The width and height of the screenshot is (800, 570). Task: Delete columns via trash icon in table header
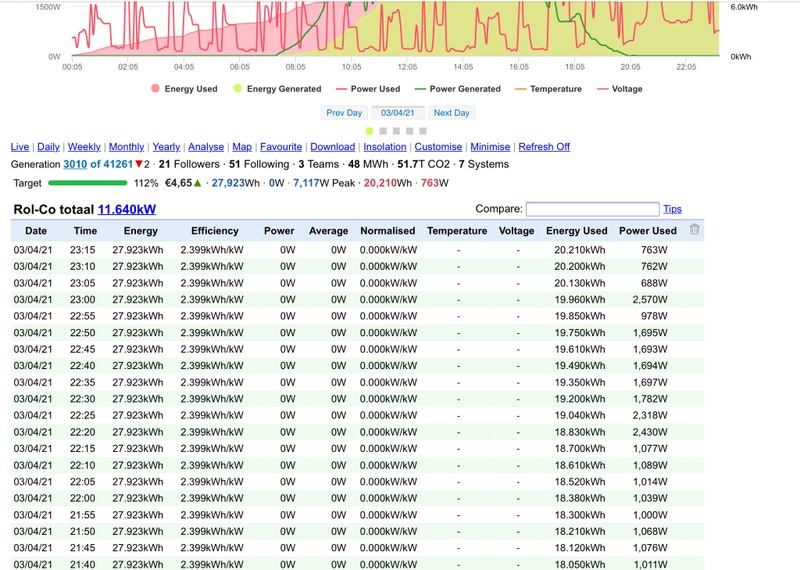(x=694, y=230)
